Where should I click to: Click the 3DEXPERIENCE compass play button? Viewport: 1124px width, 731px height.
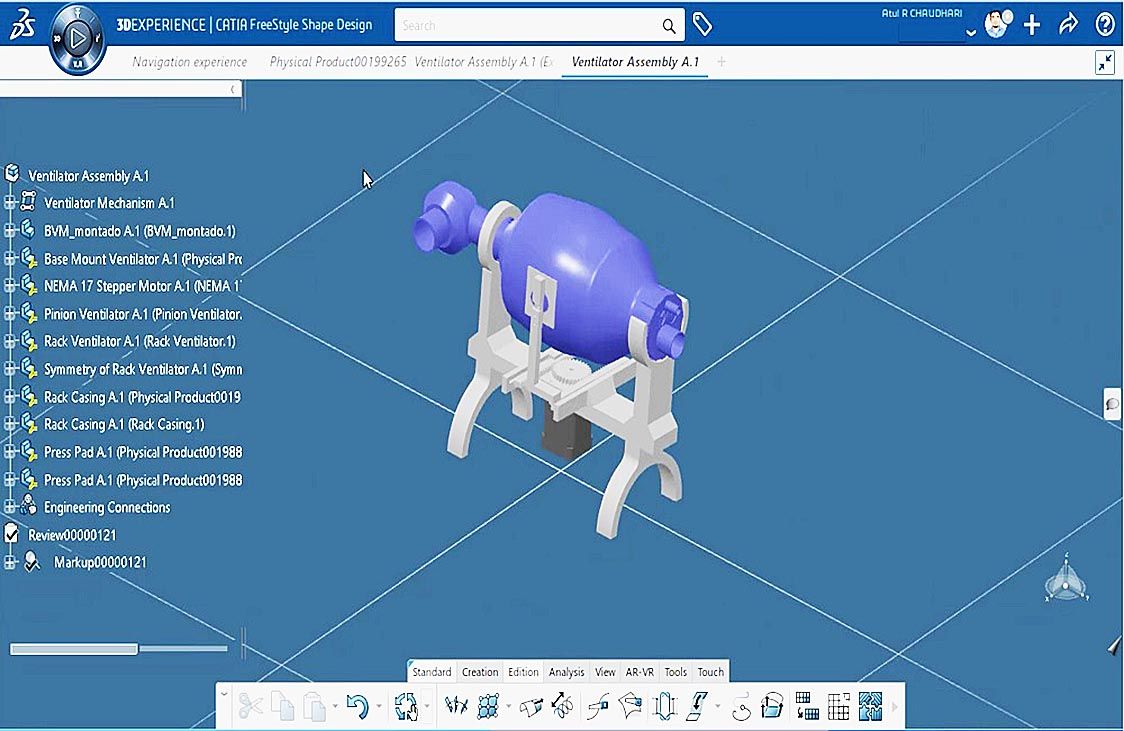click(x=78, y=39)
